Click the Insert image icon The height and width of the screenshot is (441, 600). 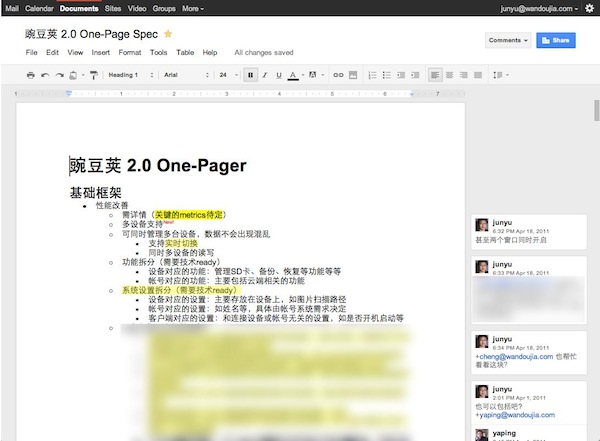(353, 74)
